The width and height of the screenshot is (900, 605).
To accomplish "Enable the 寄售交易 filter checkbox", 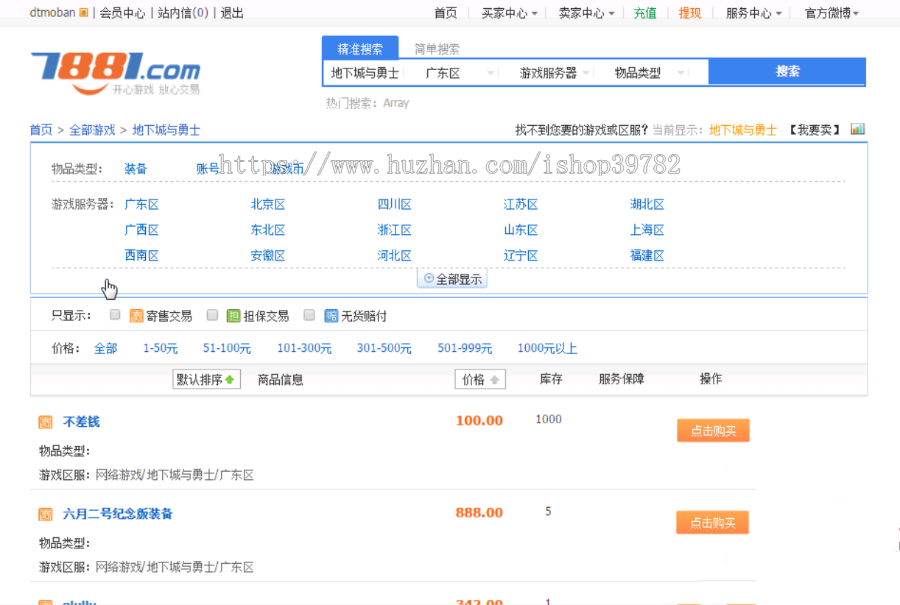I will pos(115,315).
